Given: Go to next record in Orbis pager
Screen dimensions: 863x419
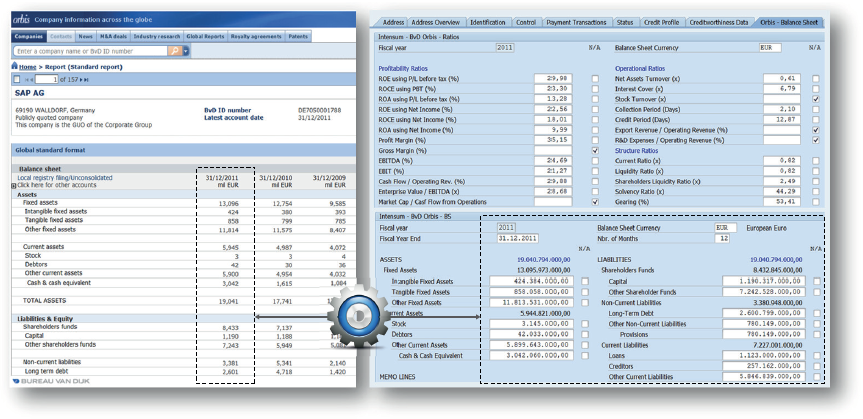Looking at the screenshot, I should pos(81,80).
